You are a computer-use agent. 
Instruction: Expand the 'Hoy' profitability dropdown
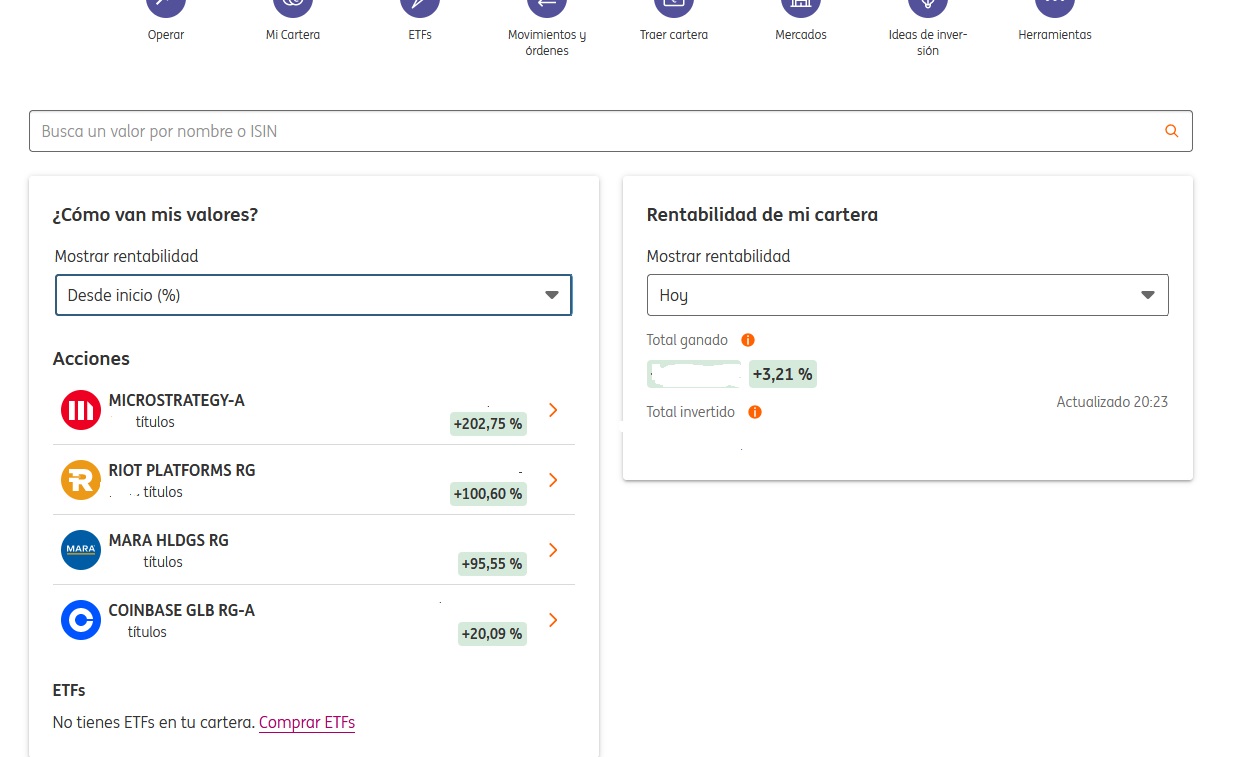(907, 296)
